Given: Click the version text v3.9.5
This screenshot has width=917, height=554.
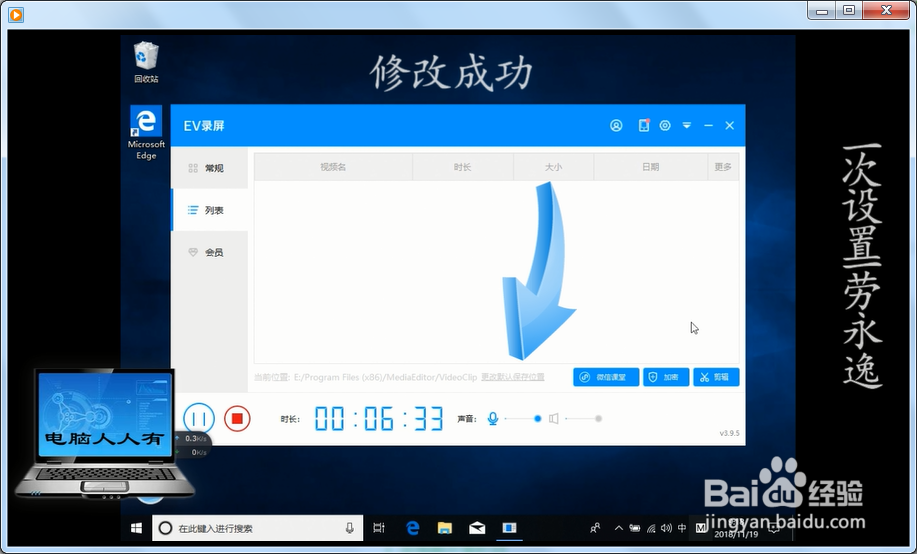Looking at the screenshot, I should tap(729, 433).
